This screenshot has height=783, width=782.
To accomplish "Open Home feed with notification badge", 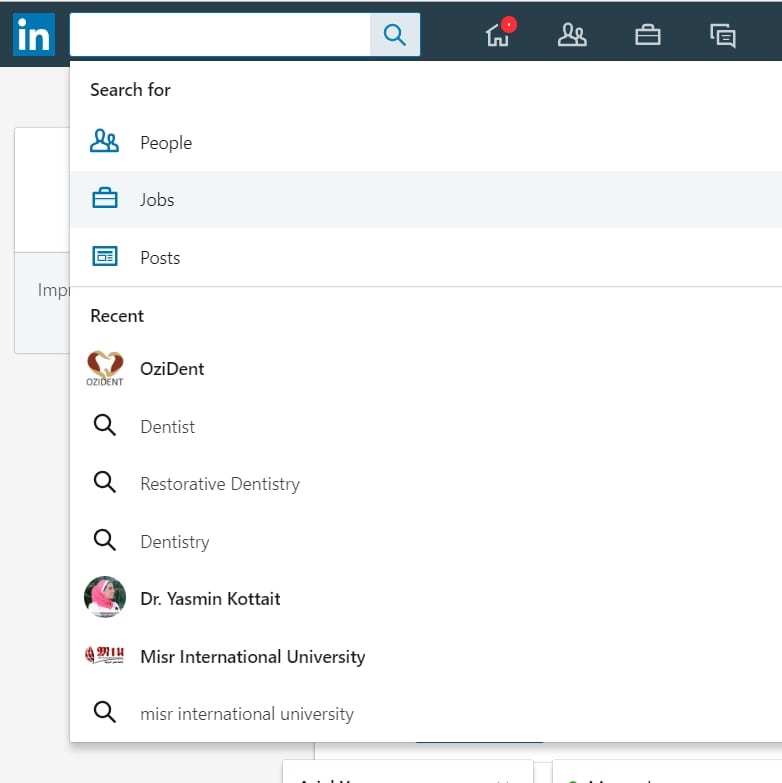I will click(x=499, y=33).
